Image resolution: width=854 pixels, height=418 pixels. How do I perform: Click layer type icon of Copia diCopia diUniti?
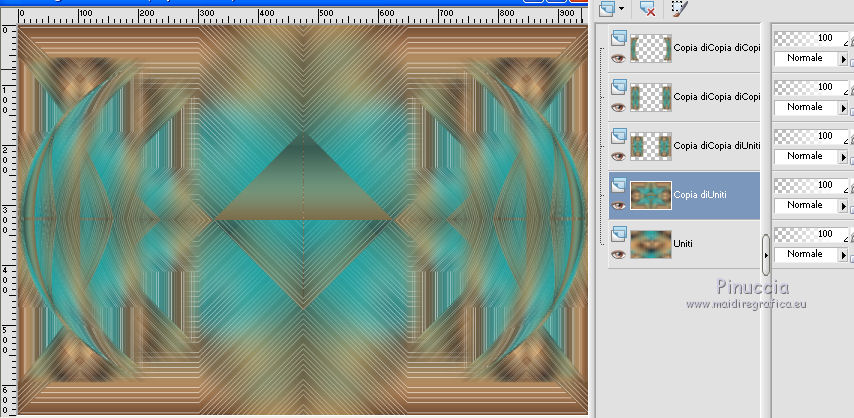pos(619,136)
